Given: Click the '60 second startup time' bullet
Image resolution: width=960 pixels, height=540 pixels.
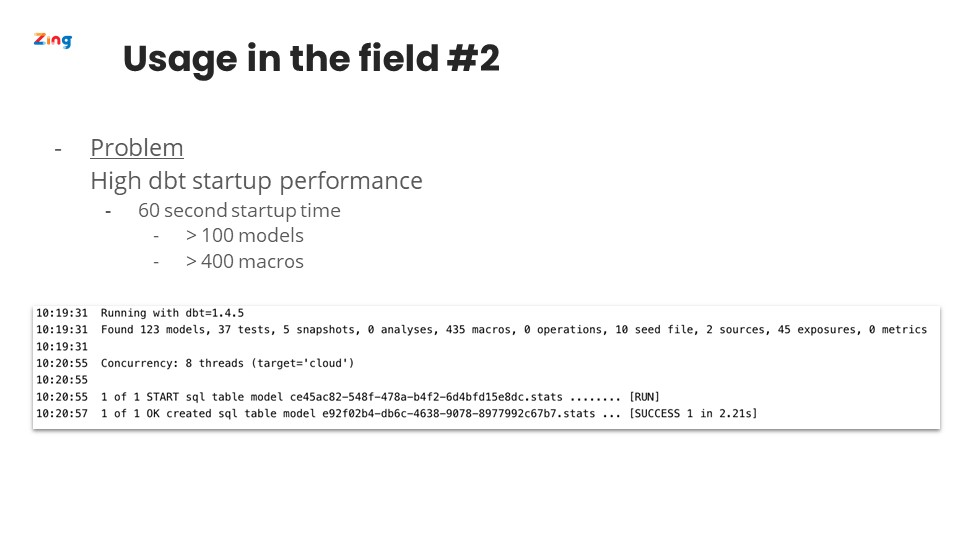Looking at the screenshot, I should tap(239, 210).
